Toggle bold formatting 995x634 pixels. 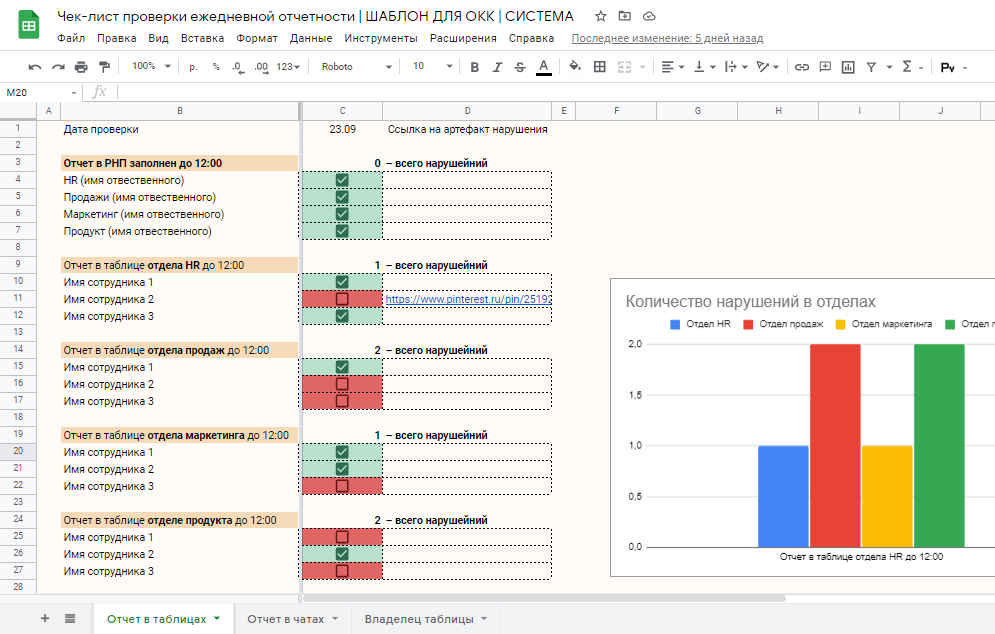474,67
